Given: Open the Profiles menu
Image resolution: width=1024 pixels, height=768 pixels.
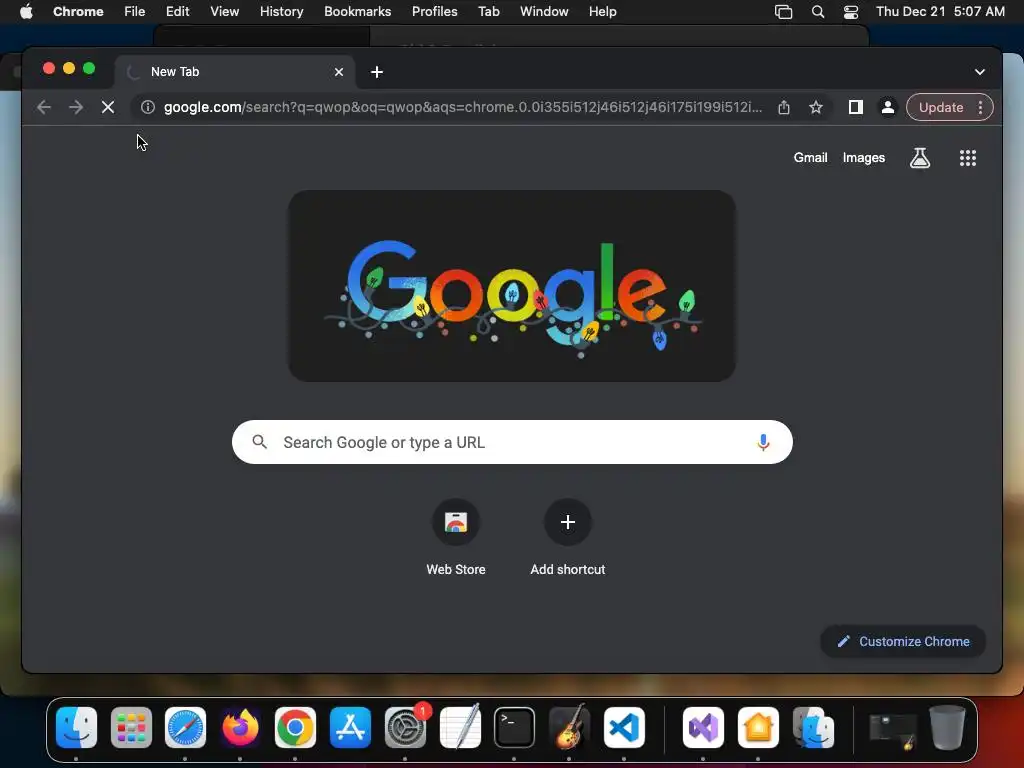Looking at the screenshot, I should pos(434,11).
